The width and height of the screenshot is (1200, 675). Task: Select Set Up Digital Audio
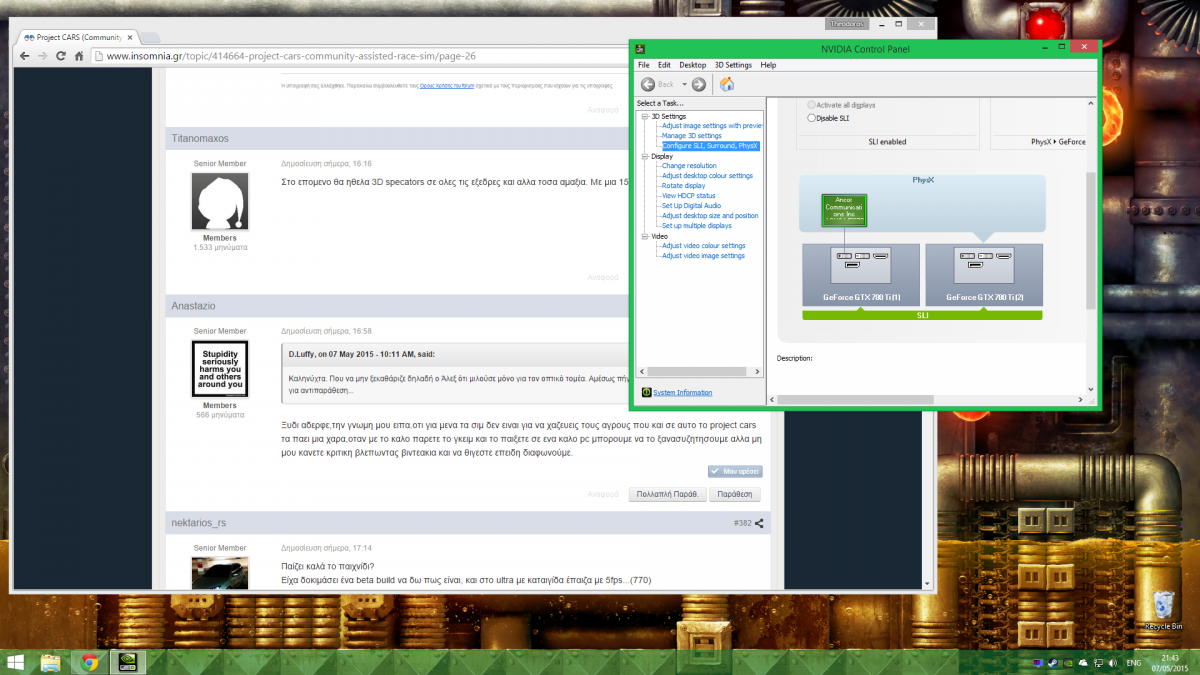click(691, 206)
